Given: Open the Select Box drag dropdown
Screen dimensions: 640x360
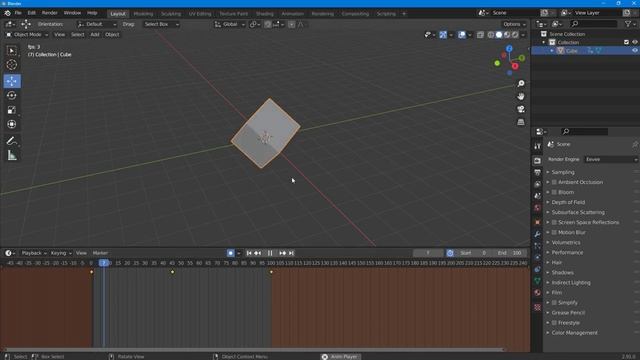Looking at the screenshot, I should click(161, 24).
